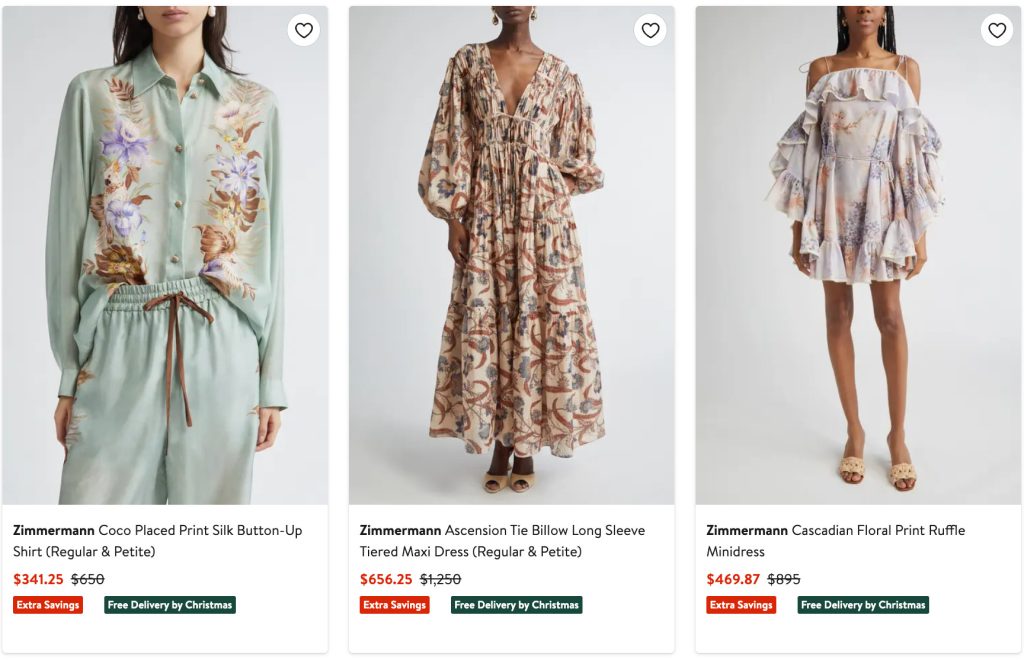Click the $469.87 sale price
The width and height of the screenshot is (1024, 660).
tap(733, 579)
